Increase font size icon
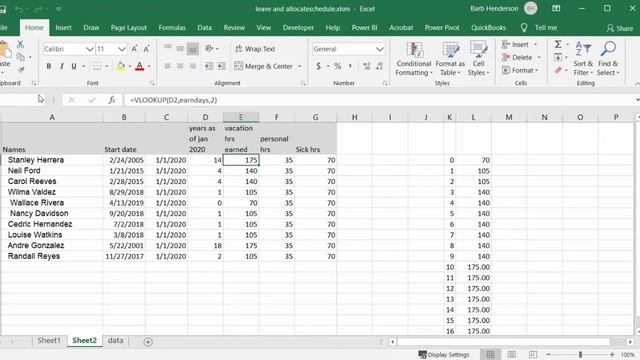 (x=134, y=49)
